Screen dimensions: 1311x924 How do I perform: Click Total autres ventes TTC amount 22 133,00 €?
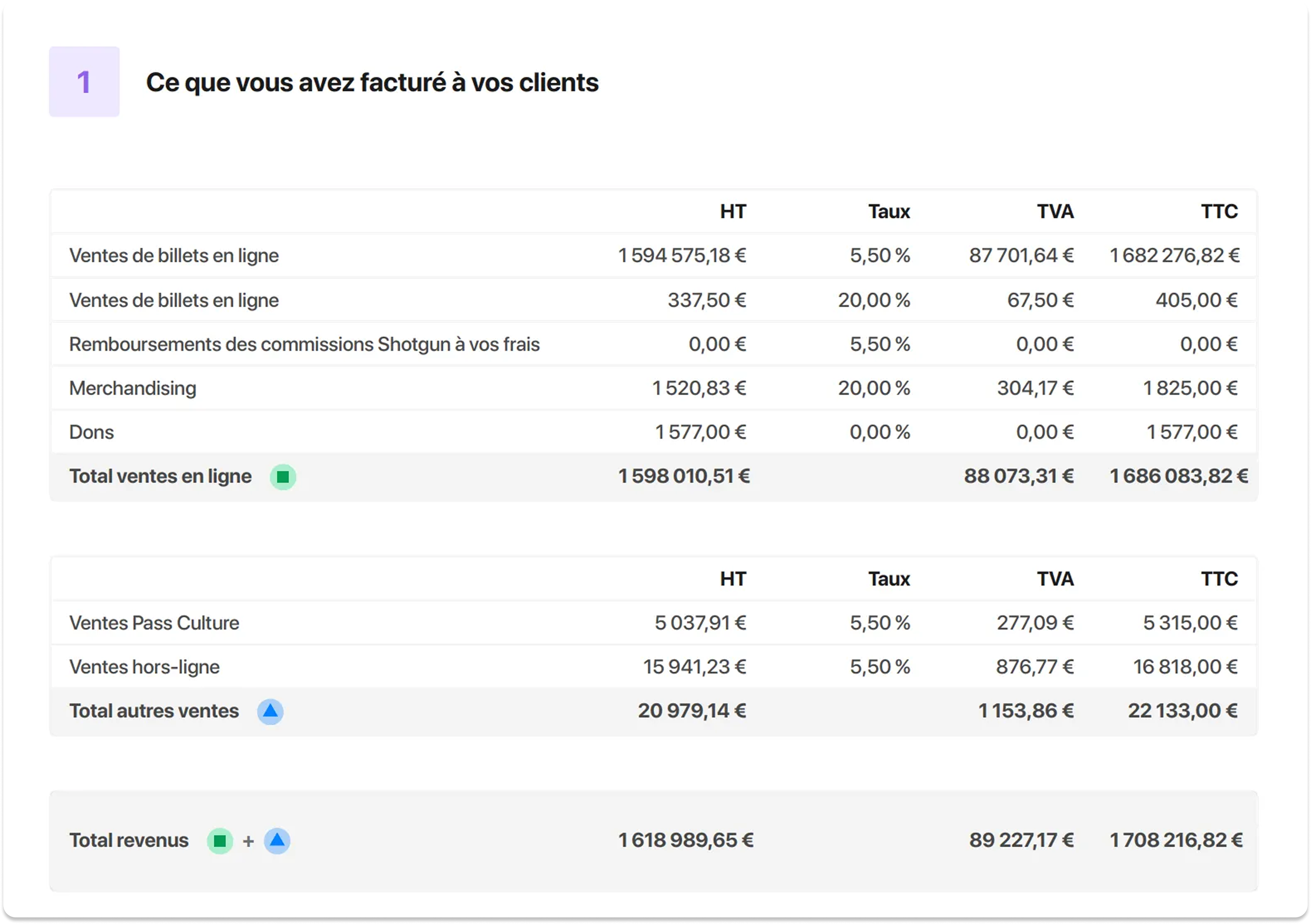tap(1182, 710)
